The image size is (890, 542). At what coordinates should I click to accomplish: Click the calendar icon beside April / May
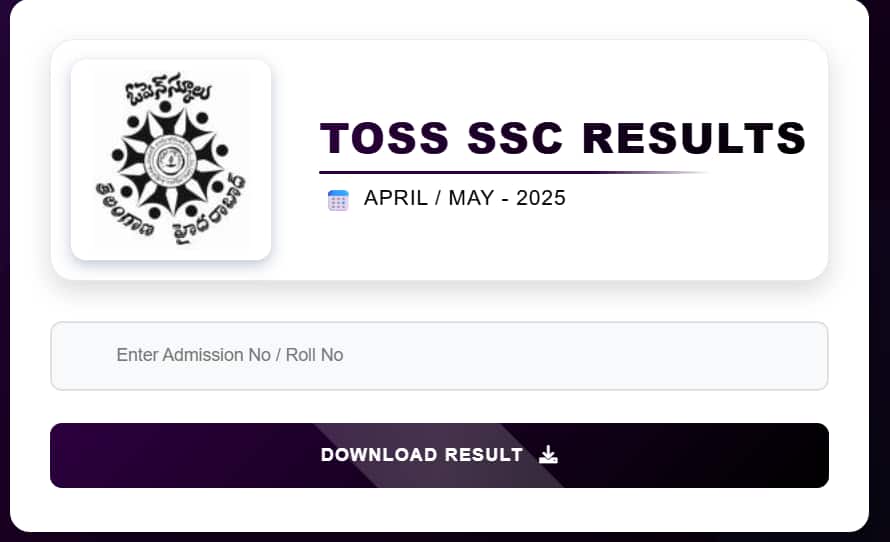[338, 200]
